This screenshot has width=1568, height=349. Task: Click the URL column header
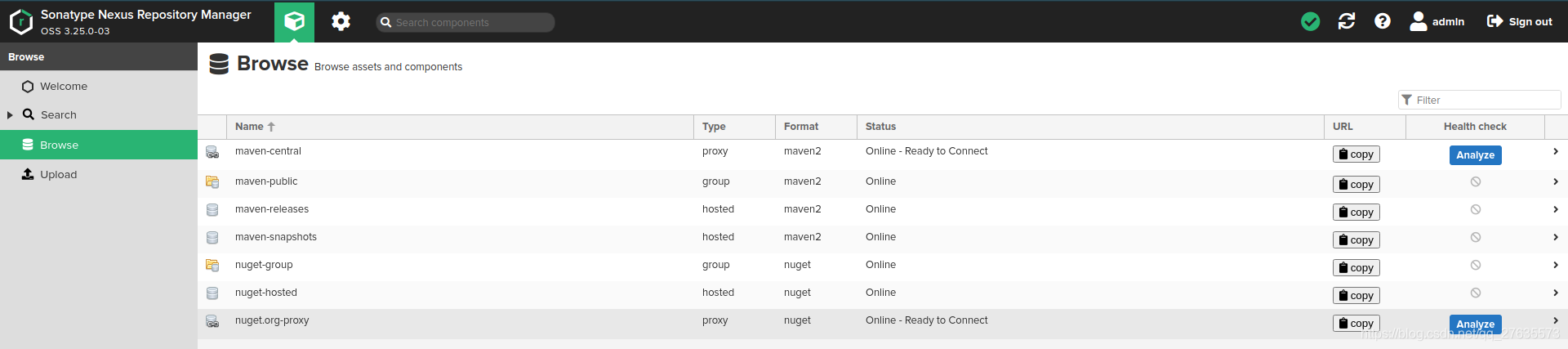[x=1365, y=127]
